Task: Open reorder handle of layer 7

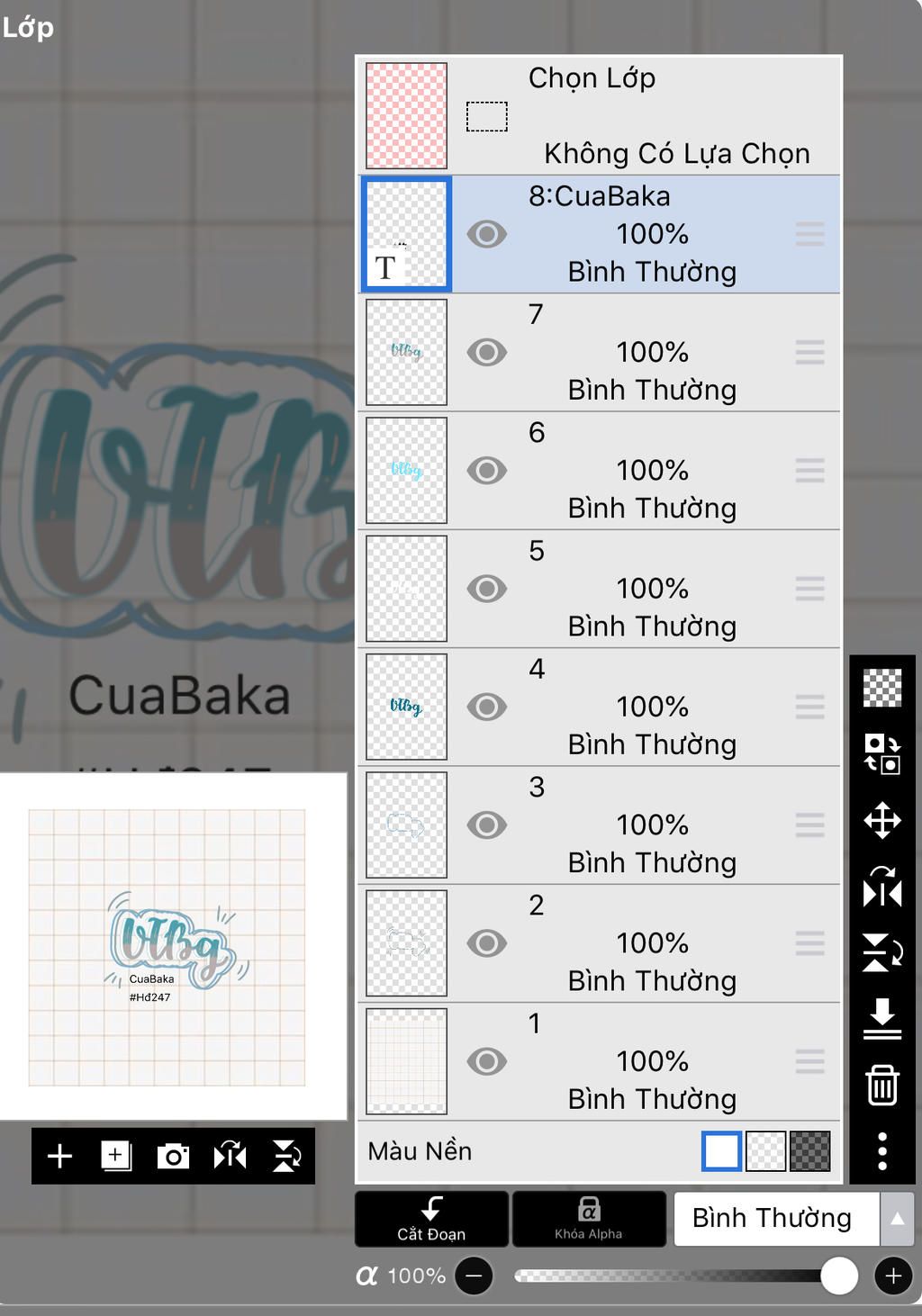Action: [x=809, y=352]
